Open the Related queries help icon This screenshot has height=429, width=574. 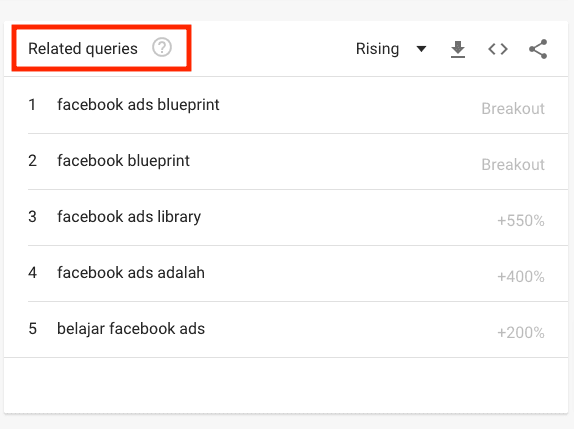tap(162, 48)
